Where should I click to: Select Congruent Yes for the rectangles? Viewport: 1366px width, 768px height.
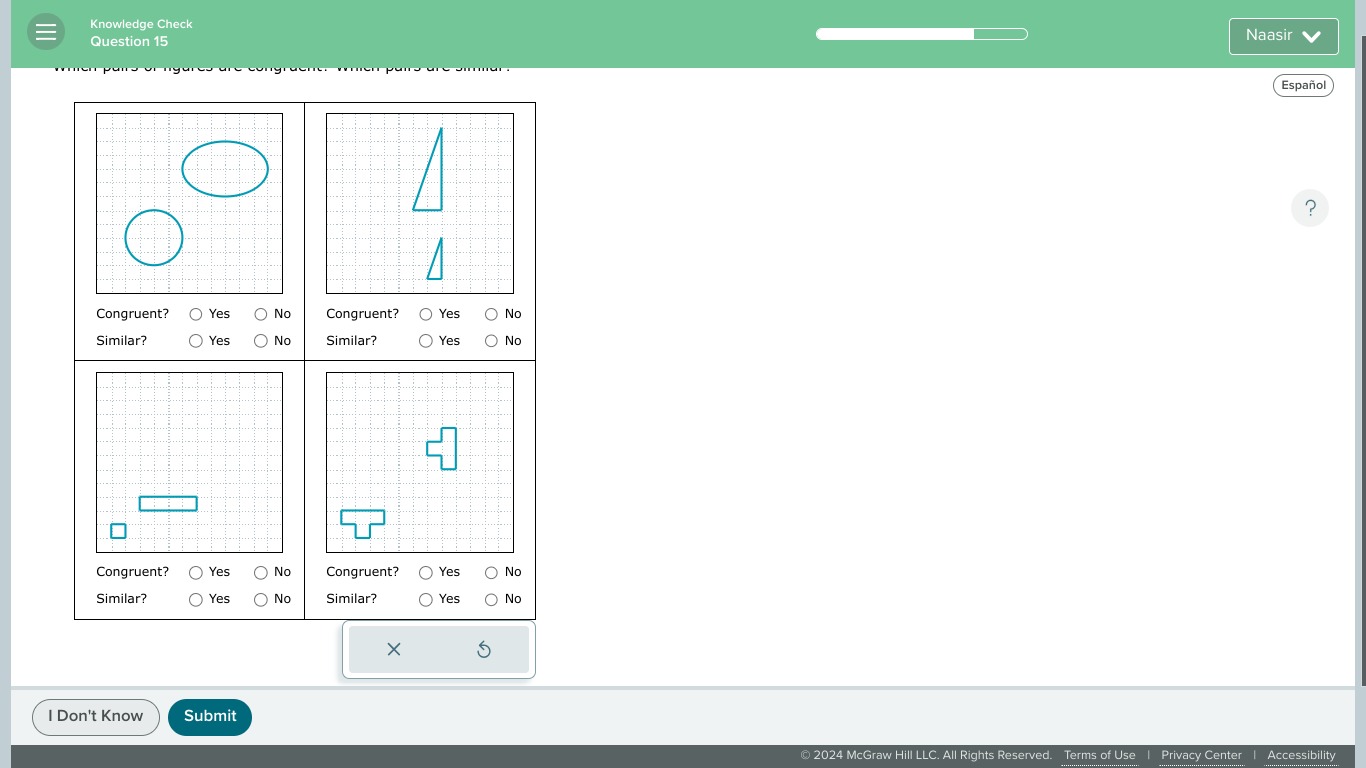[x=196, y=573]
